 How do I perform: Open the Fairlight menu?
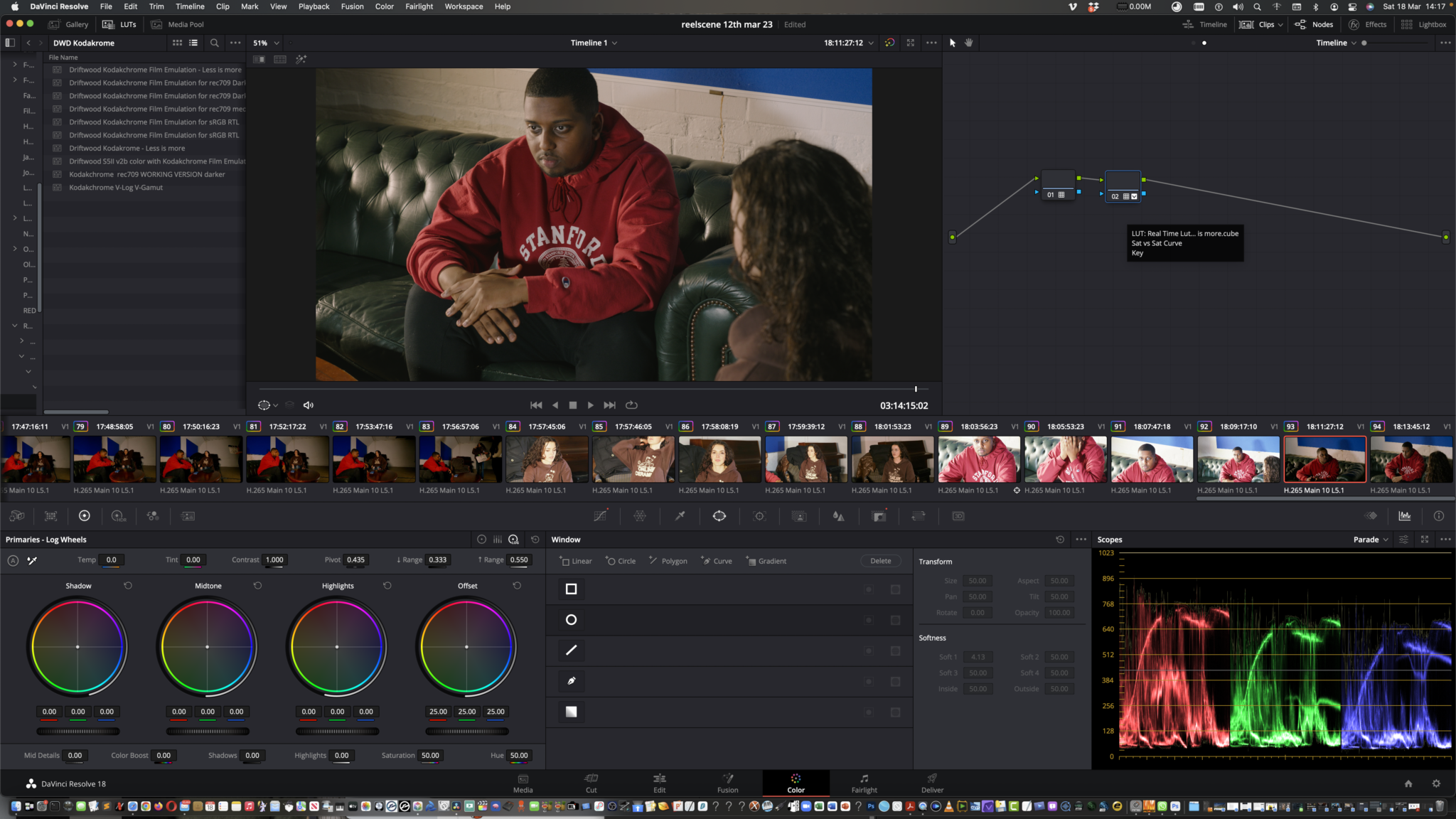pos(419,6)
